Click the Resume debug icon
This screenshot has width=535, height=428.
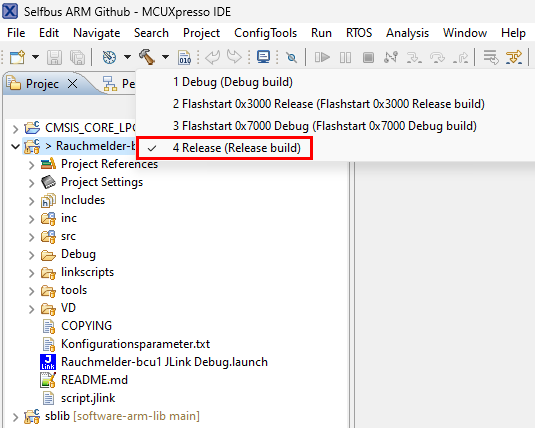pos(322,57)
